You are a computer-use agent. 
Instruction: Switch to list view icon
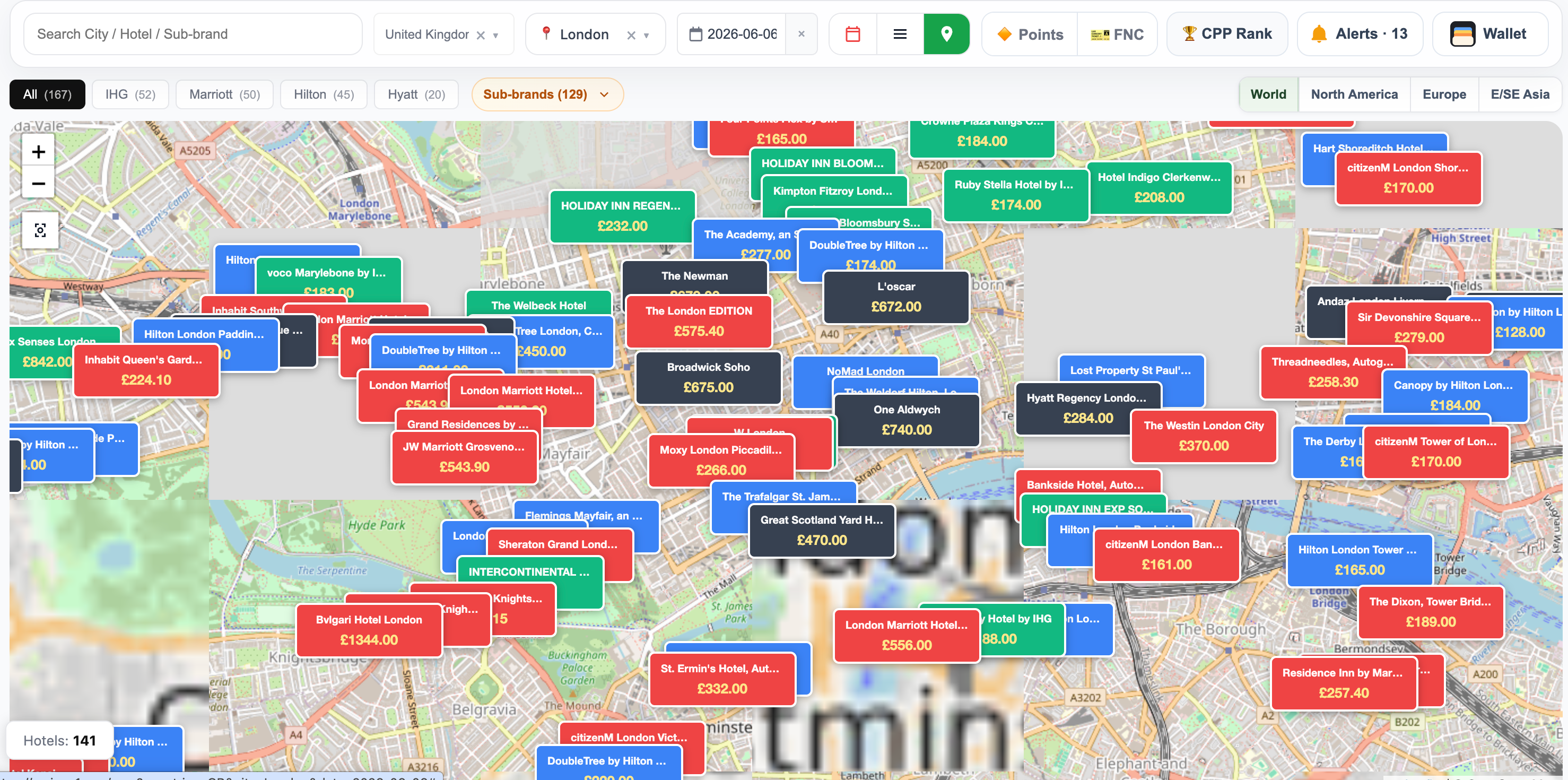[900, 34]
